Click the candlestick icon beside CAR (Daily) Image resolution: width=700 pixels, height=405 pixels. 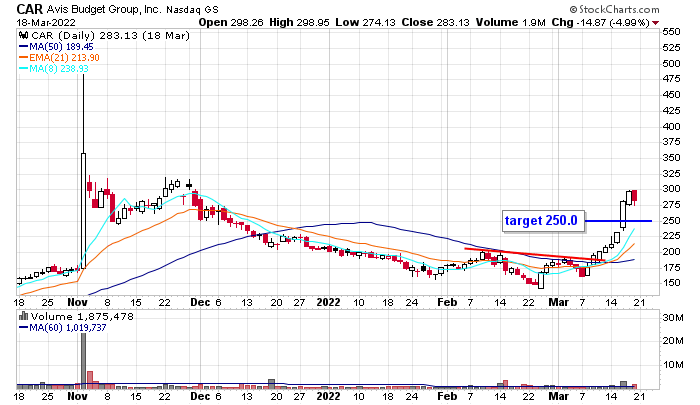tap(24, 35)
